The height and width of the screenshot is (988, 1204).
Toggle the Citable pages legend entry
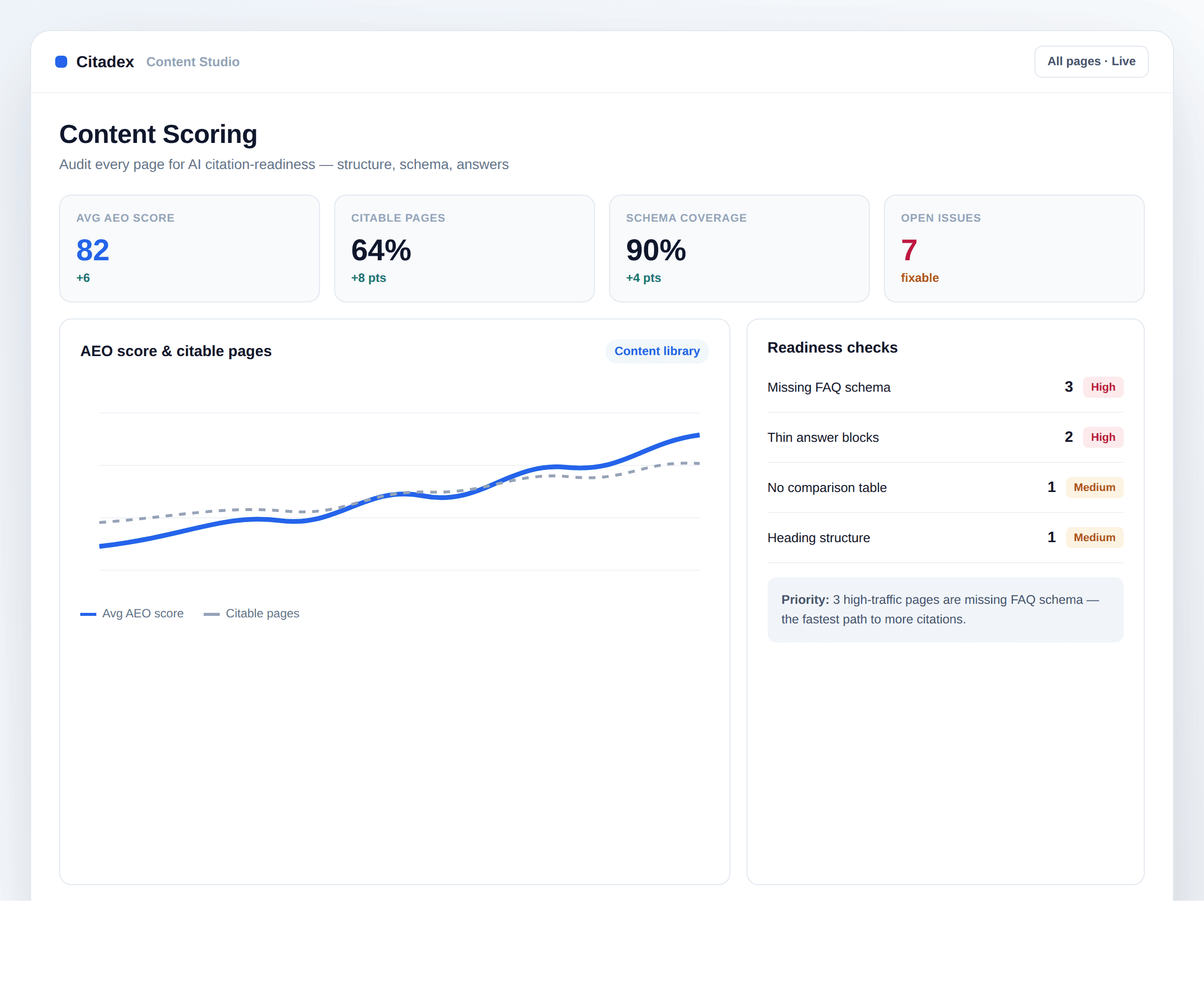coord(251,613)
